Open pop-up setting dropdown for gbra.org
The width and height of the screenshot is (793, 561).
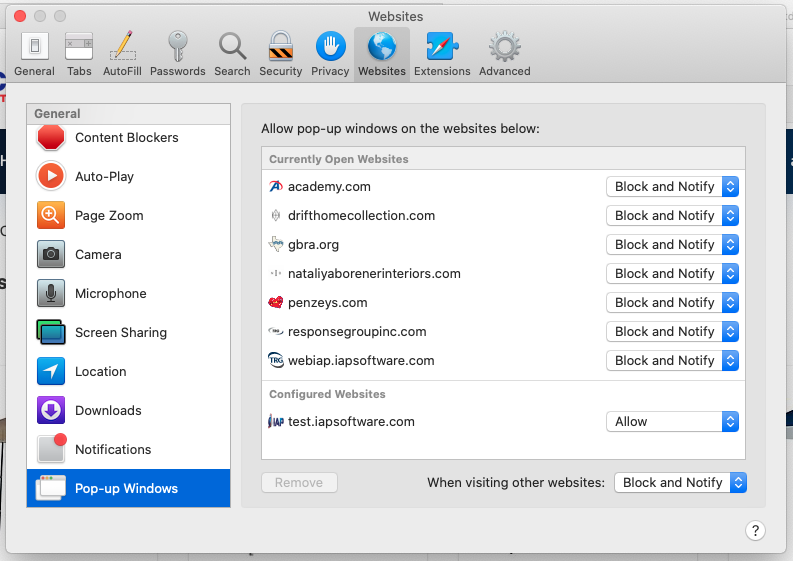pos(672,244)
